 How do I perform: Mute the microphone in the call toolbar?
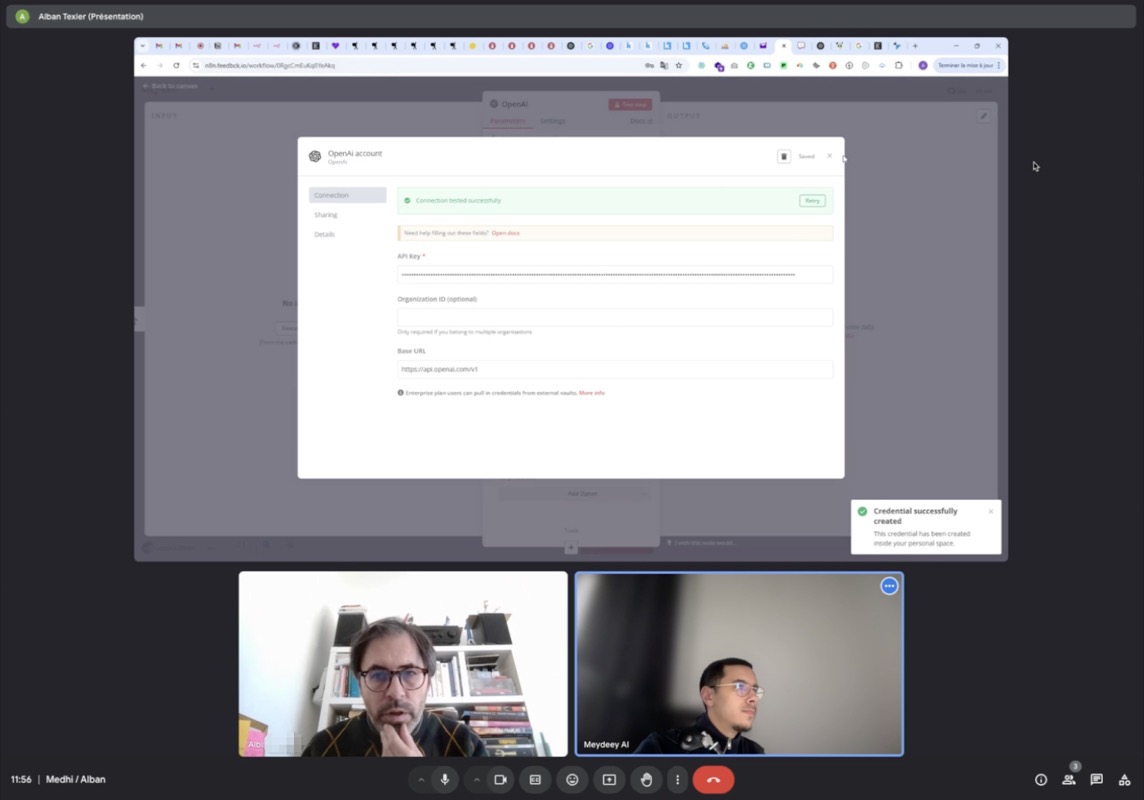point(444,779)
